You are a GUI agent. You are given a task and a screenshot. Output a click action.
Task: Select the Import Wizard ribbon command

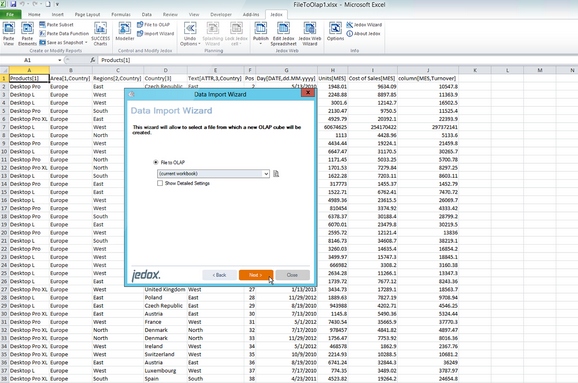pyautogui.click(x=156, y=34)
